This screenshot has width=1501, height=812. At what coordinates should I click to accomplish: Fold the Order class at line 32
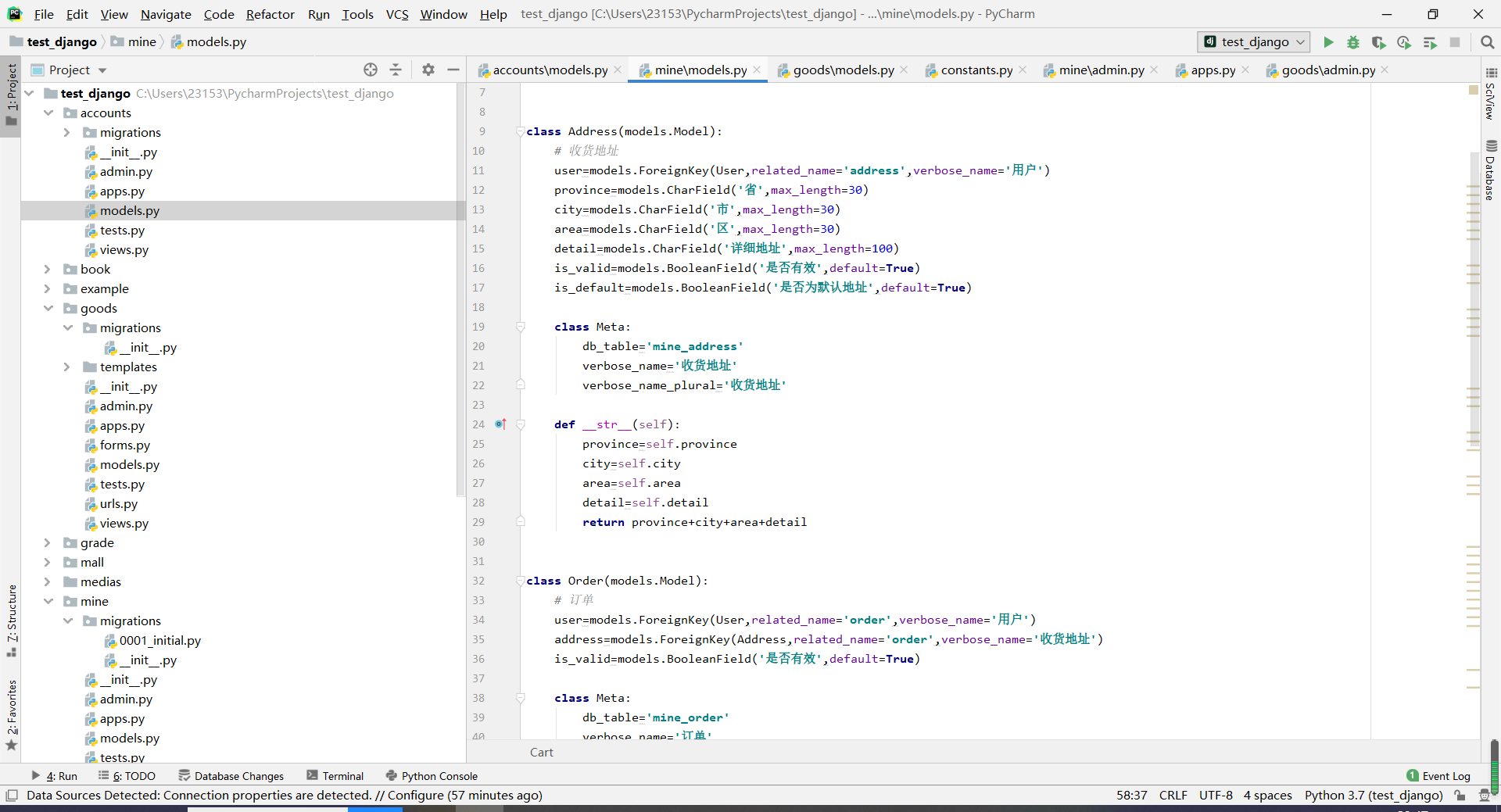pos(520,581)
